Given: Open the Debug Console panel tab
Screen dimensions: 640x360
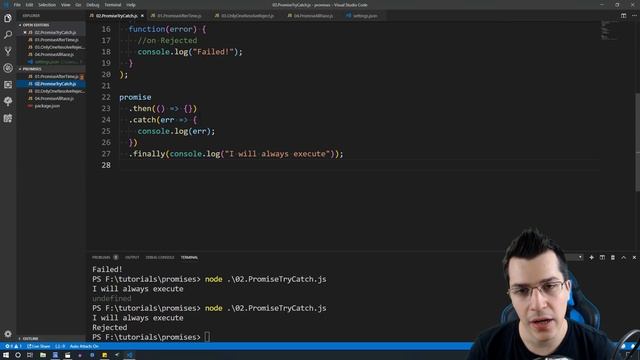Looking at the screenshot, I should point(160,258).
